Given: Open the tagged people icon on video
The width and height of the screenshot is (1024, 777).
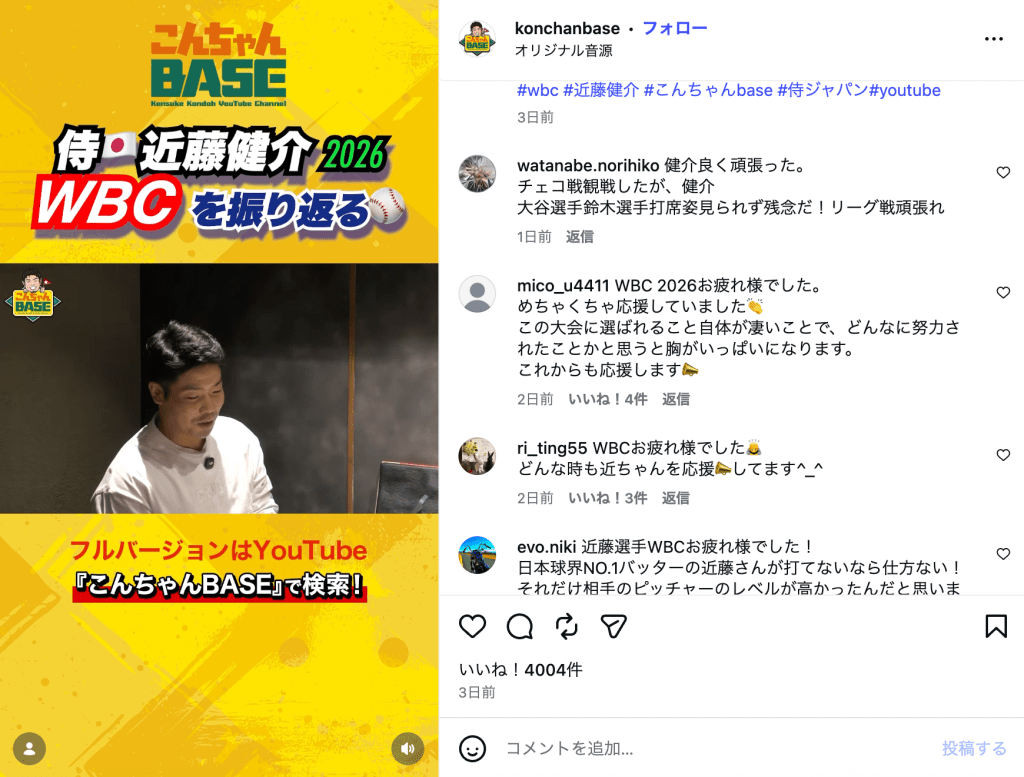Looking at the screenshot, I should pyautogui.click(x=29, y=748).
